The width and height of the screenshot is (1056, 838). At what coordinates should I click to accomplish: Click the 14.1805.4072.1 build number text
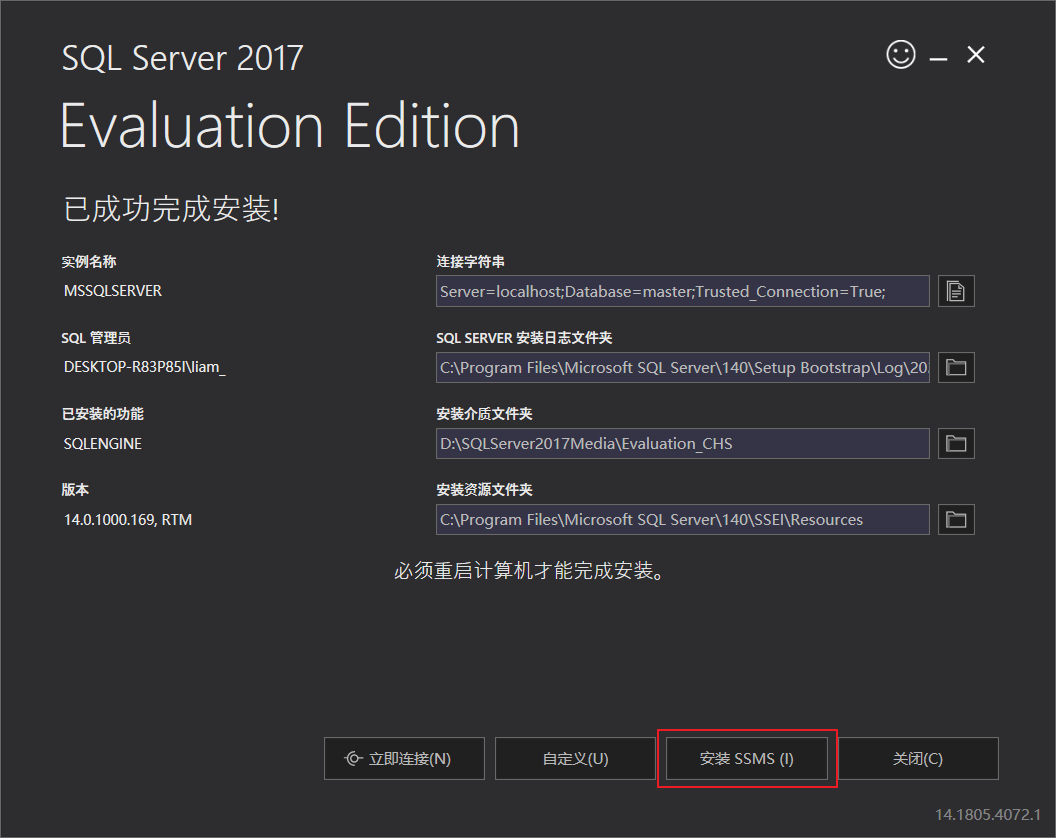(987, 814)
